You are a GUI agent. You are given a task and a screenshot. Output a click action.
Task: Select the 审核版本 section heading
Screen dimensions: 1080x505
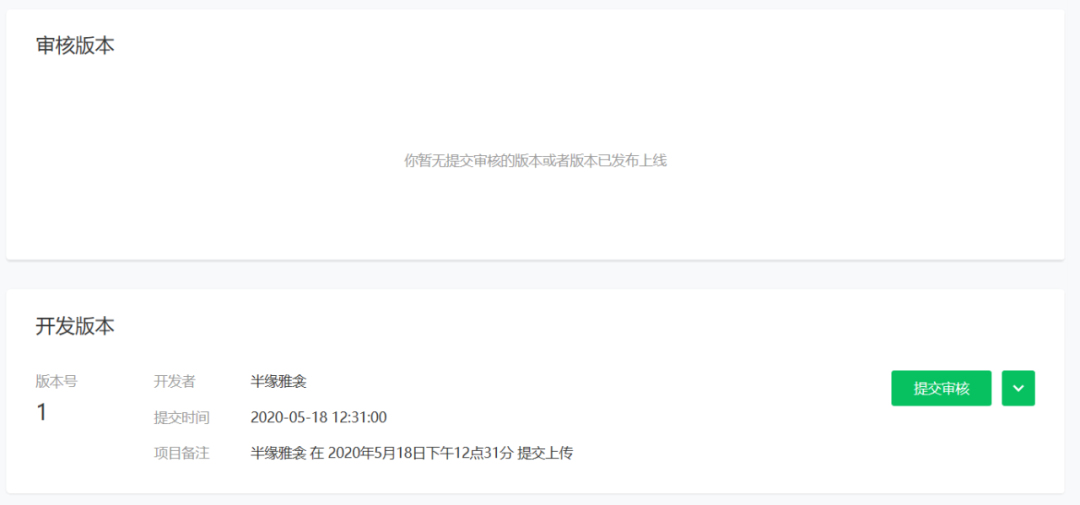(75, 45)
